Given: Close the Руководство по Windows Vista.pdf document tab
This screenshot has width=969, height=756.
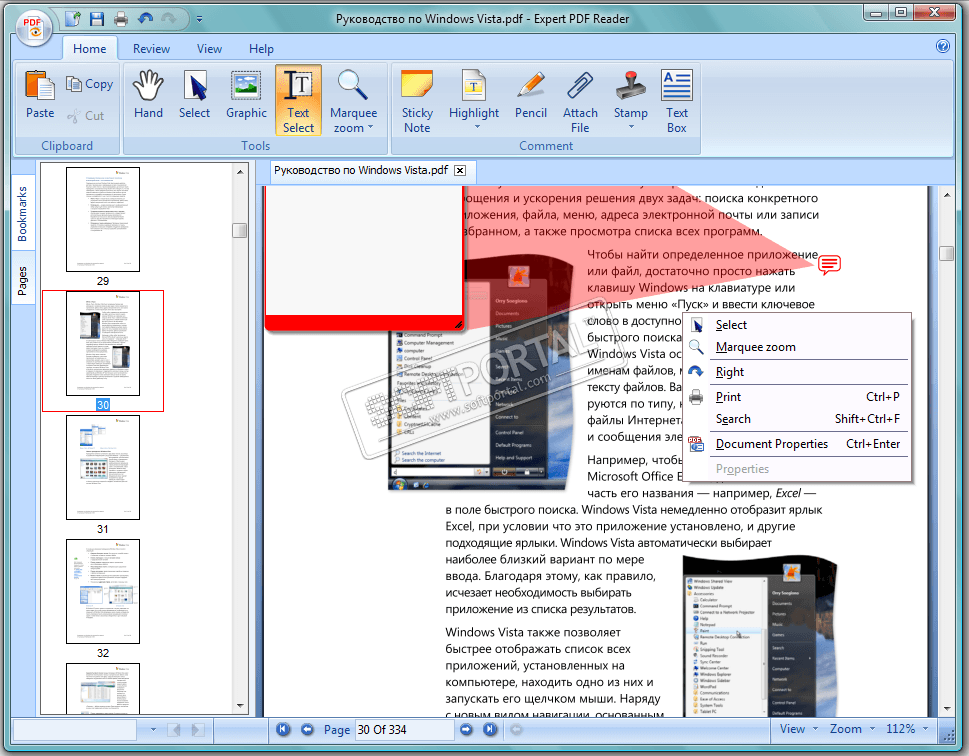Looking at the screenshot, I should point(460,171).
